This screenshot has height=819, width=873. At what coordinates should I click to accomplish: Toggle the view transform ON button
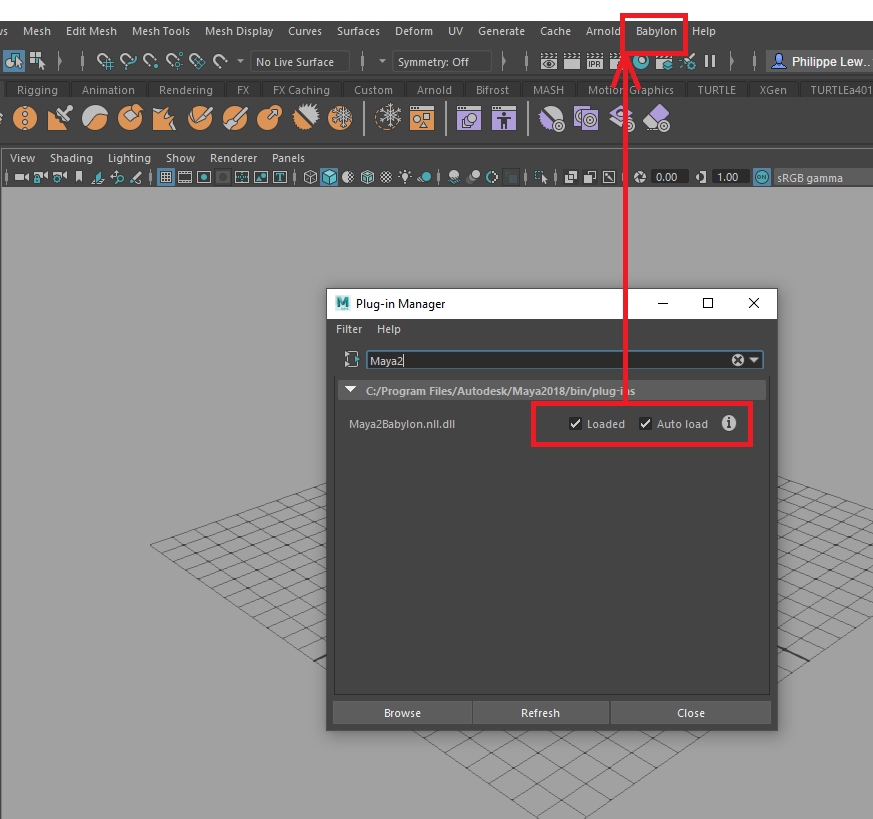[x=762, y=178]
